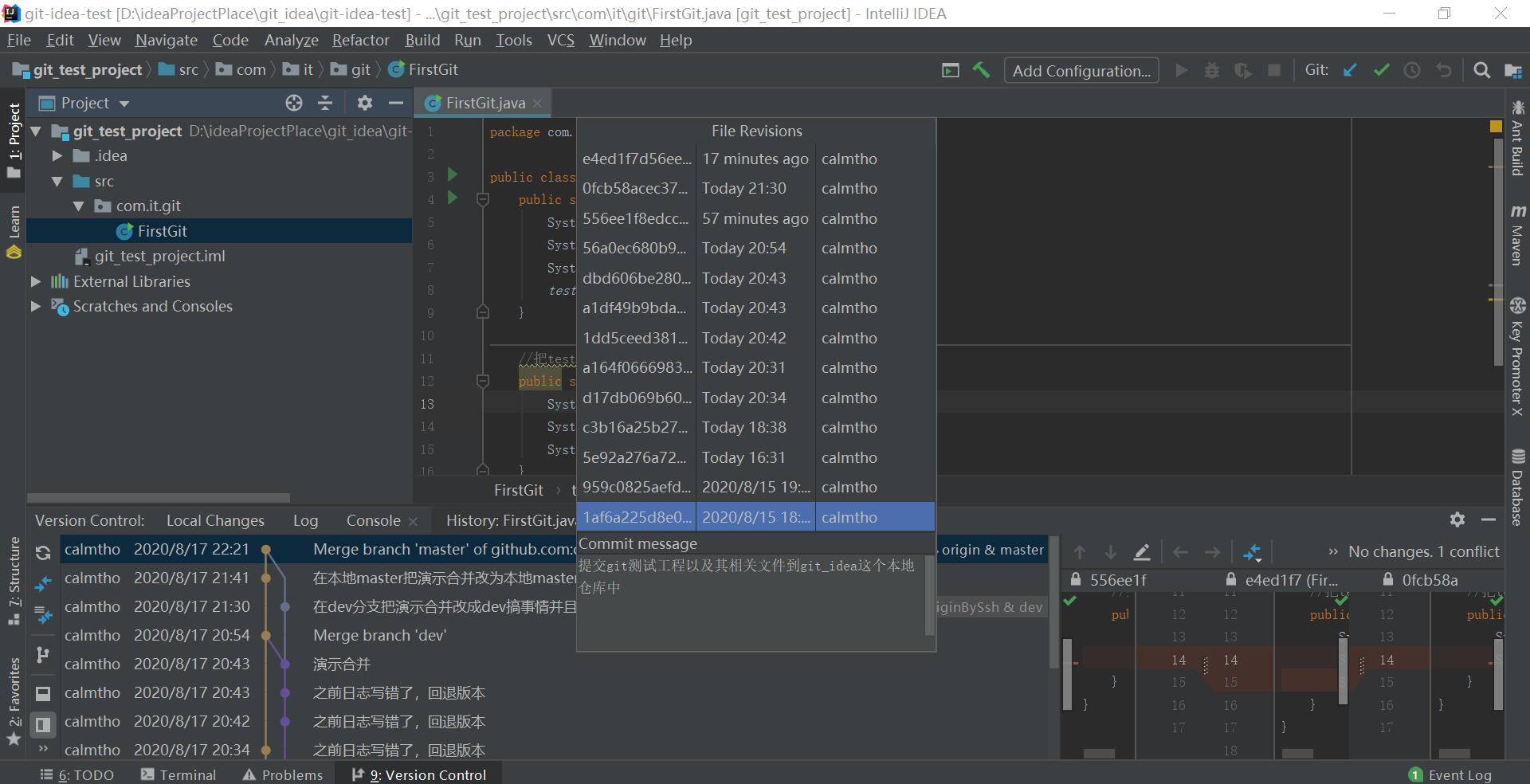Click the Git Commit checkmark icon
Screen dimensions: 1530x784
[1381, 70]
